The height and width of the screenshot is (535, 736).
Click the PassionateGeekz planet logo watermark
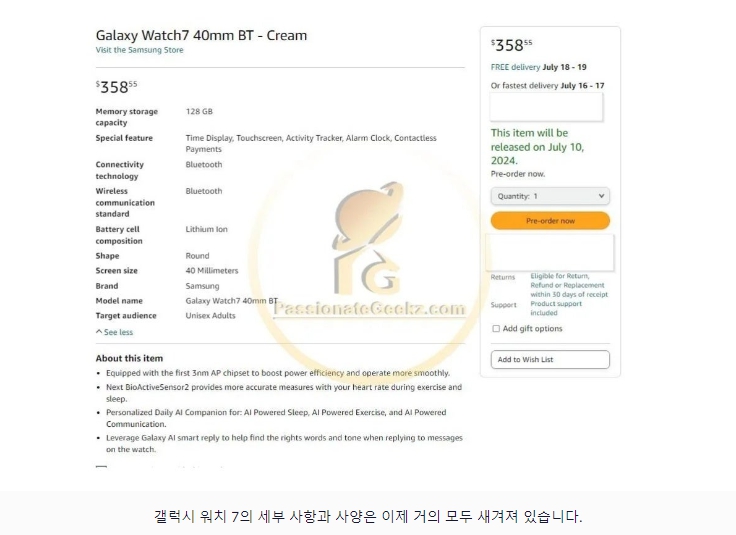pyautogui.click(x=368, y=237)
